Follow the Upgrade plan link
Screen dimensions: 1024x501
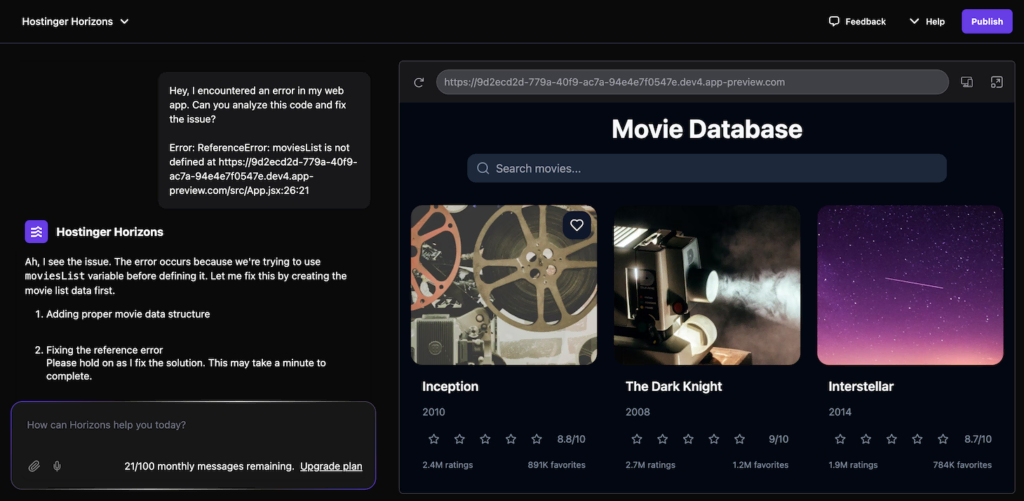(331, 466)
